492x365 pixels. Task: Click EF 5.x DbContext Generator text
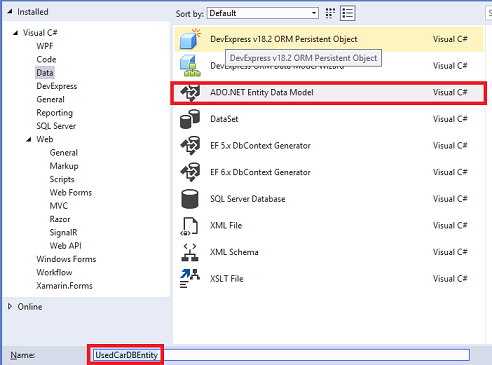(x=260, y=146)
